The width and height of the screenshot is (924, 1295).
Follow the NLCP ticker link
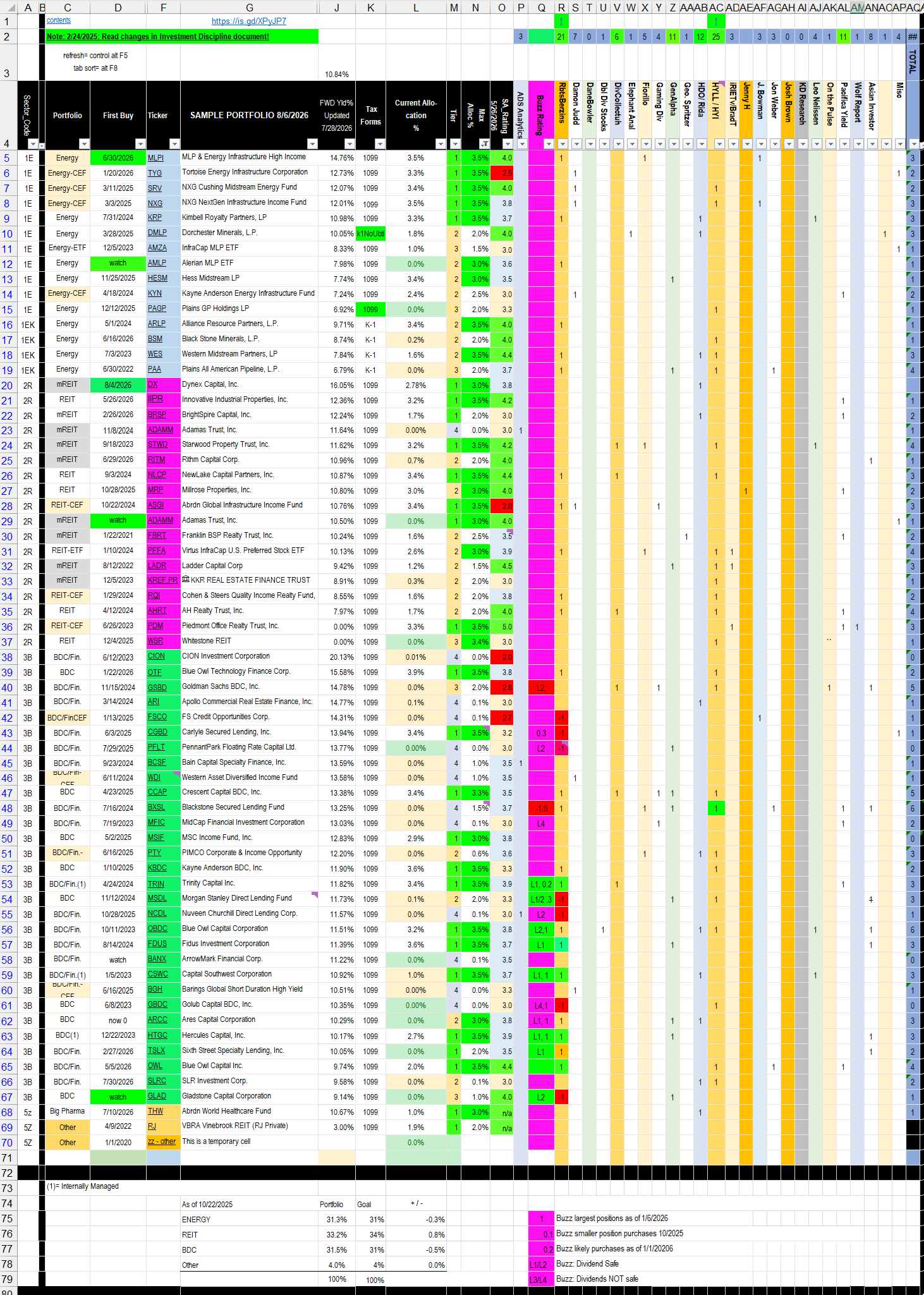(x=157, y=475)
